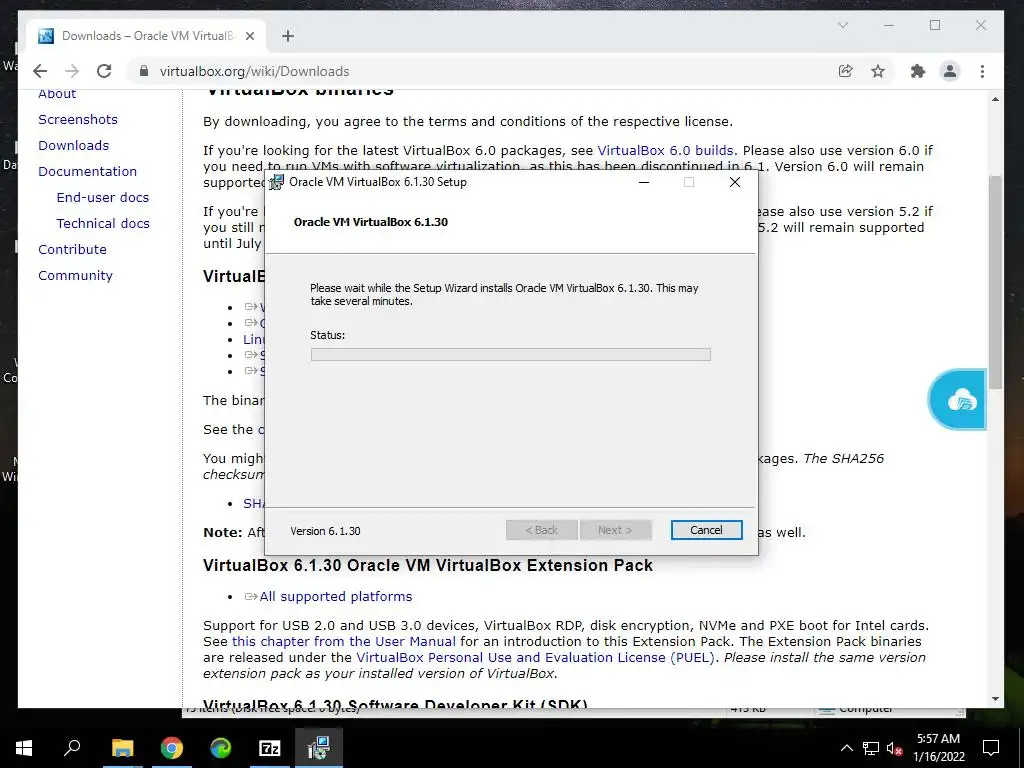Click the disabled Next button in setup

tap(615, 530)
